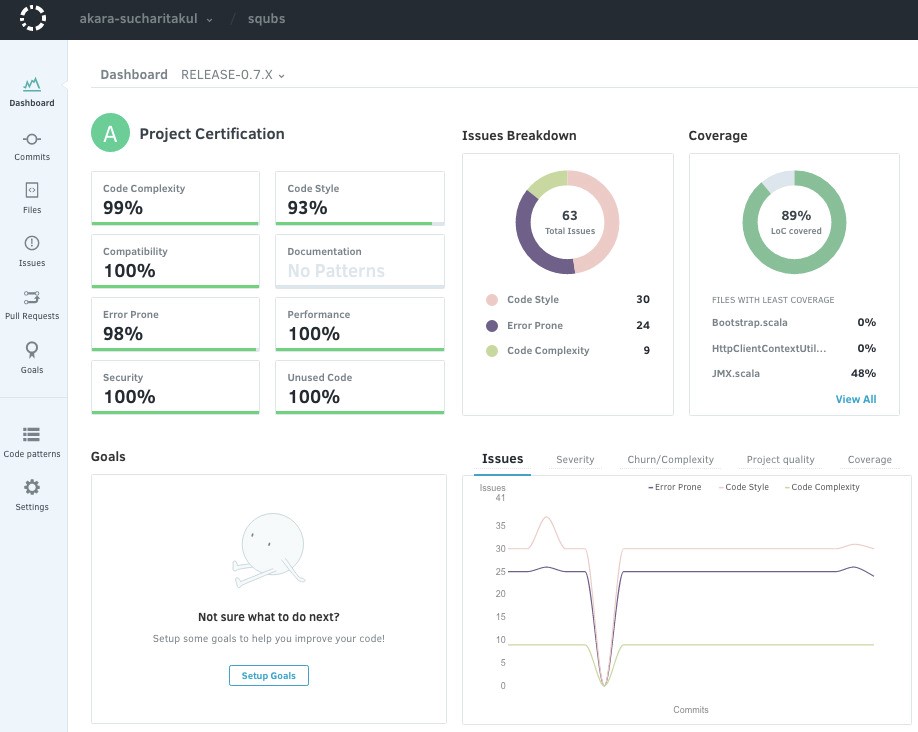Open Issues from the sidebar
Viewport: 918px width, 732px height.
pyautogui.click(x=32, y=243)
